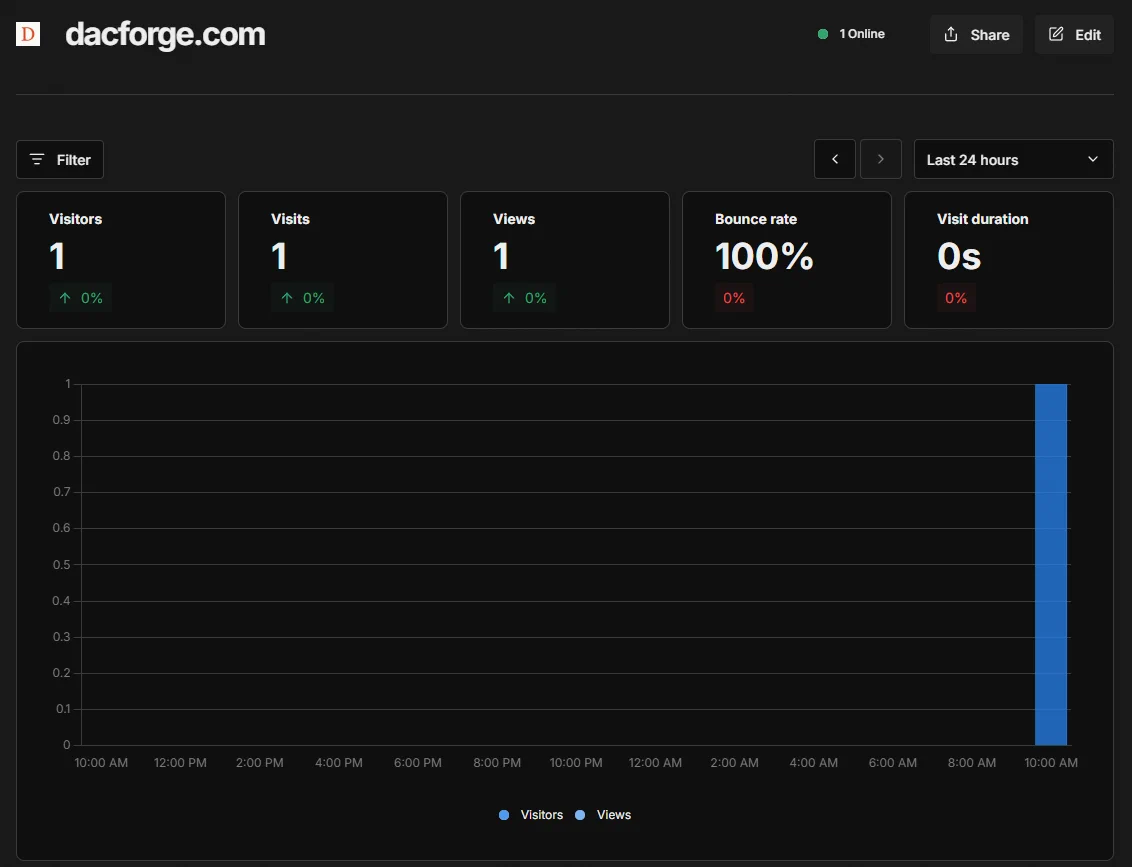
Task: Click the dacforge.com site favicon
Action: coord(28,34)
